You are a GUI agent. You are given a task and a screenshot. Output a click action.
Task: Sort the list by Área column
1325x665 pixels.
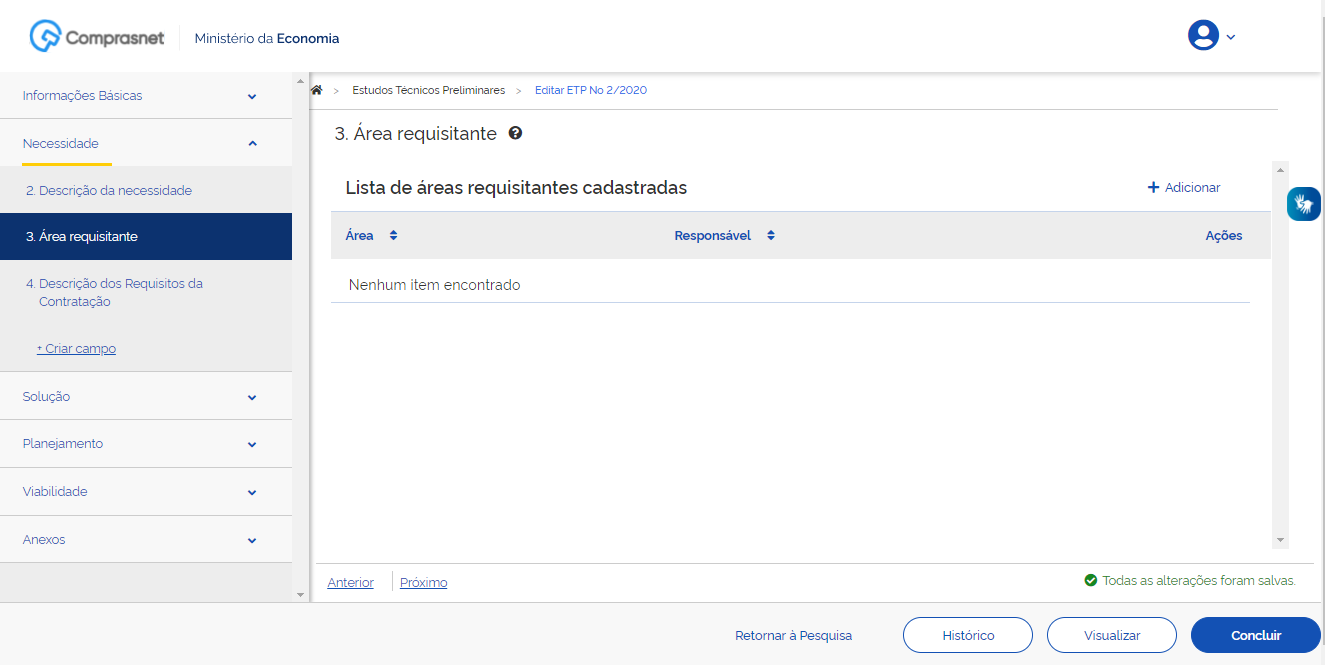(393, 236)
